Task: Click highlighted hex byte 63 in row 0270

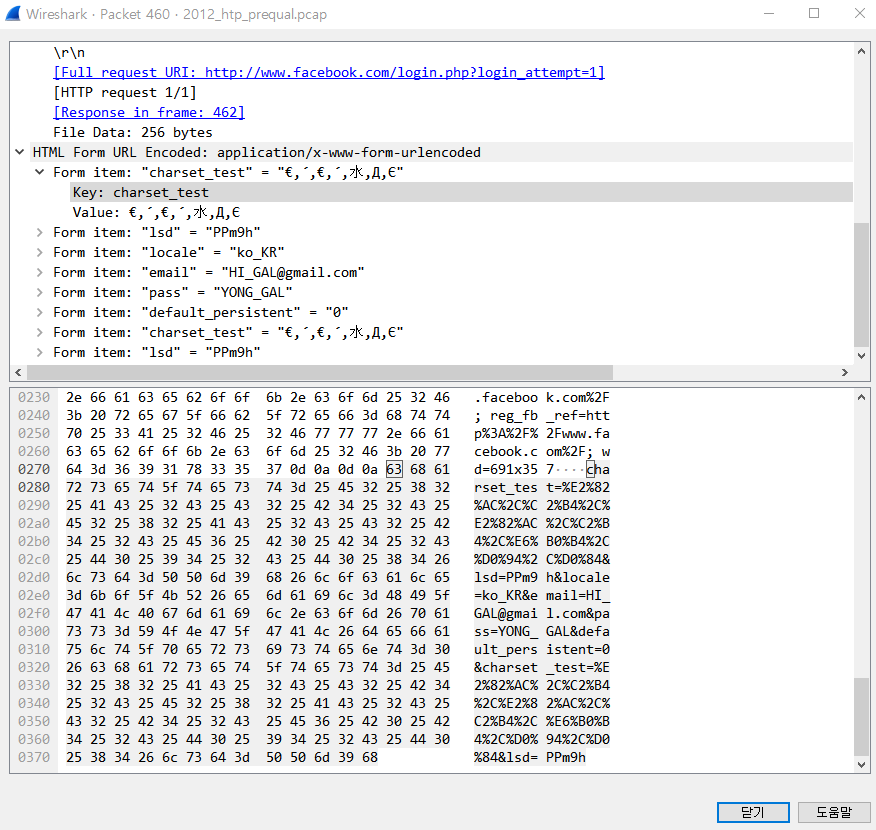Action: (394, 470)
